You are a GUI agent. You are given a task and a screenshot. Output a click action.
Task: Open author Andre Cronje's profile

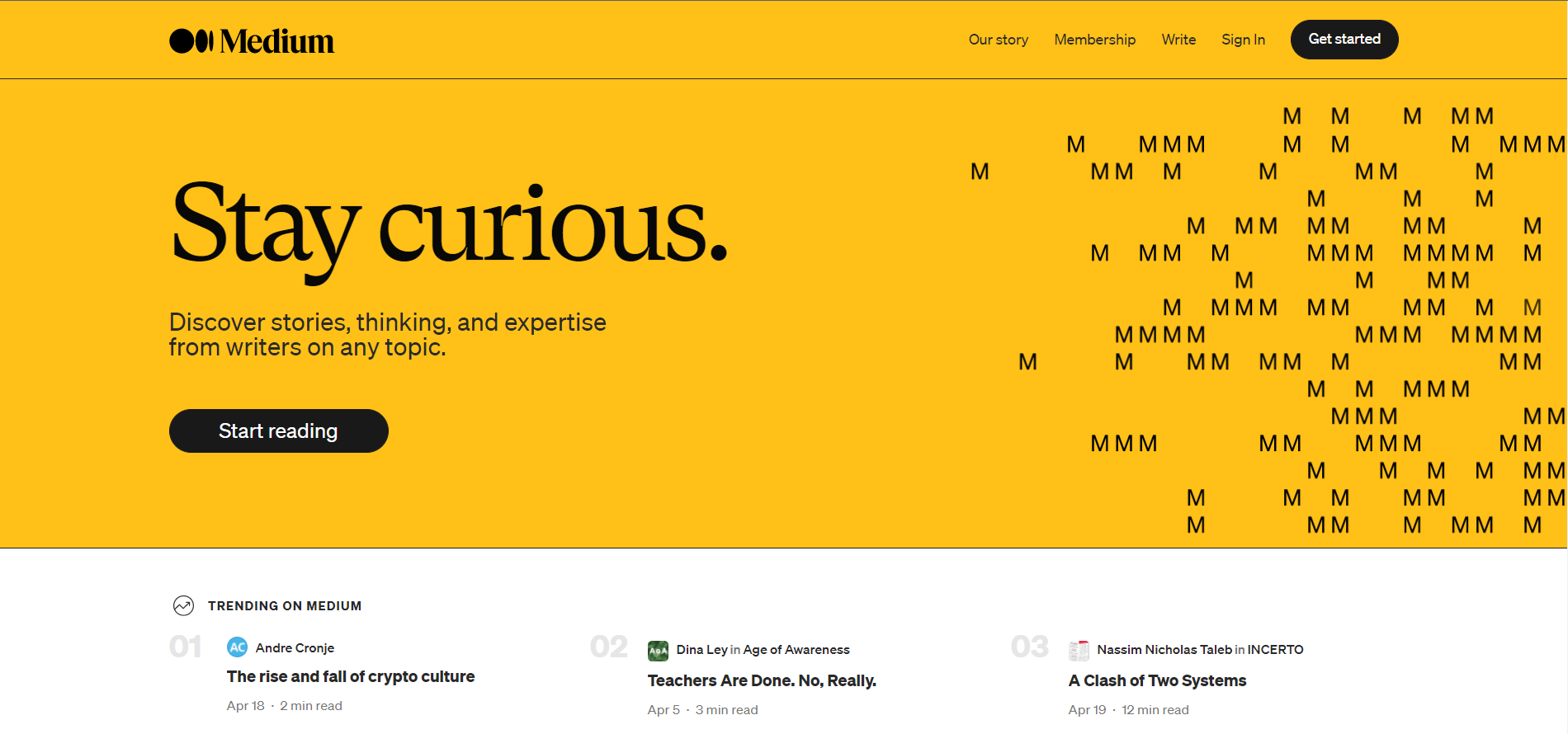click(295, 648)
